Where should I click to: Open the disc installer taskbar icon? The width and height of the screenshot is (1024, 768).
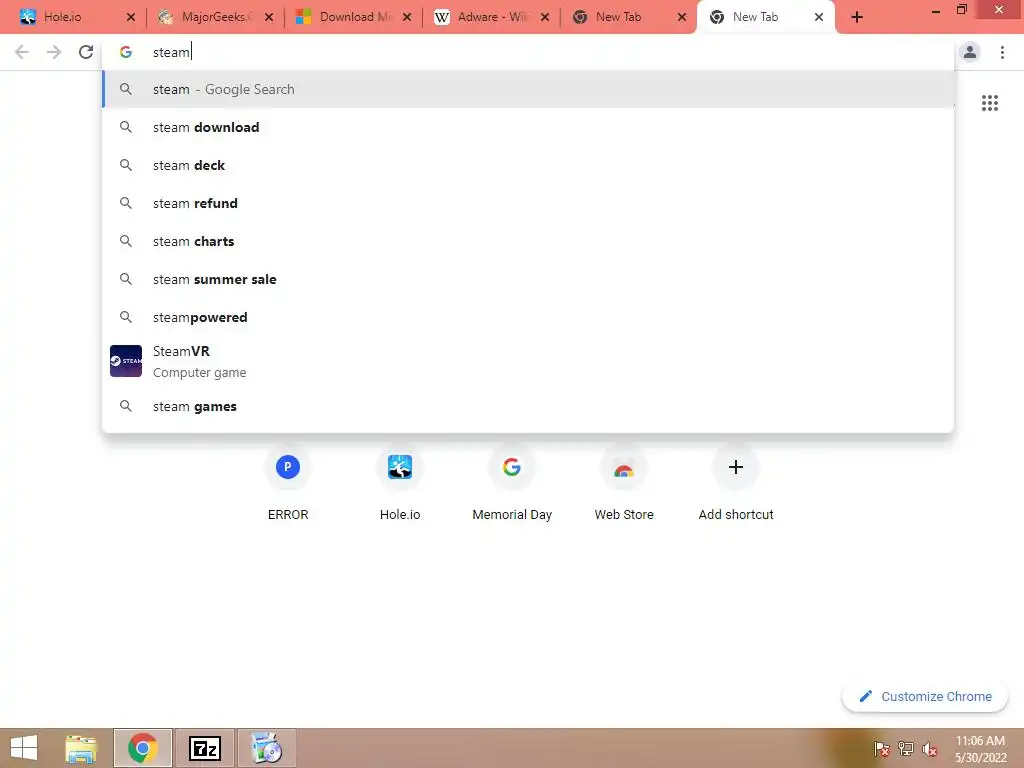tap(266, 748)
